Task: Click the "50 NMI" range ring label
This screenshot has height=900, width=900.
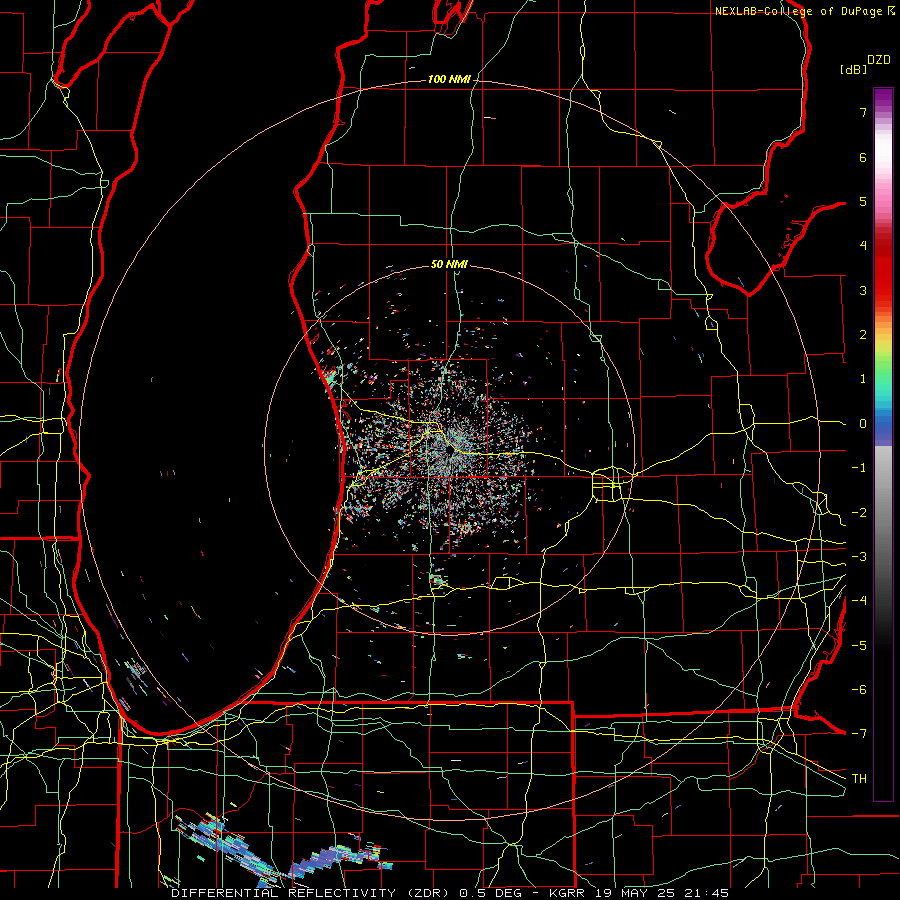Action: pos(449,264)
